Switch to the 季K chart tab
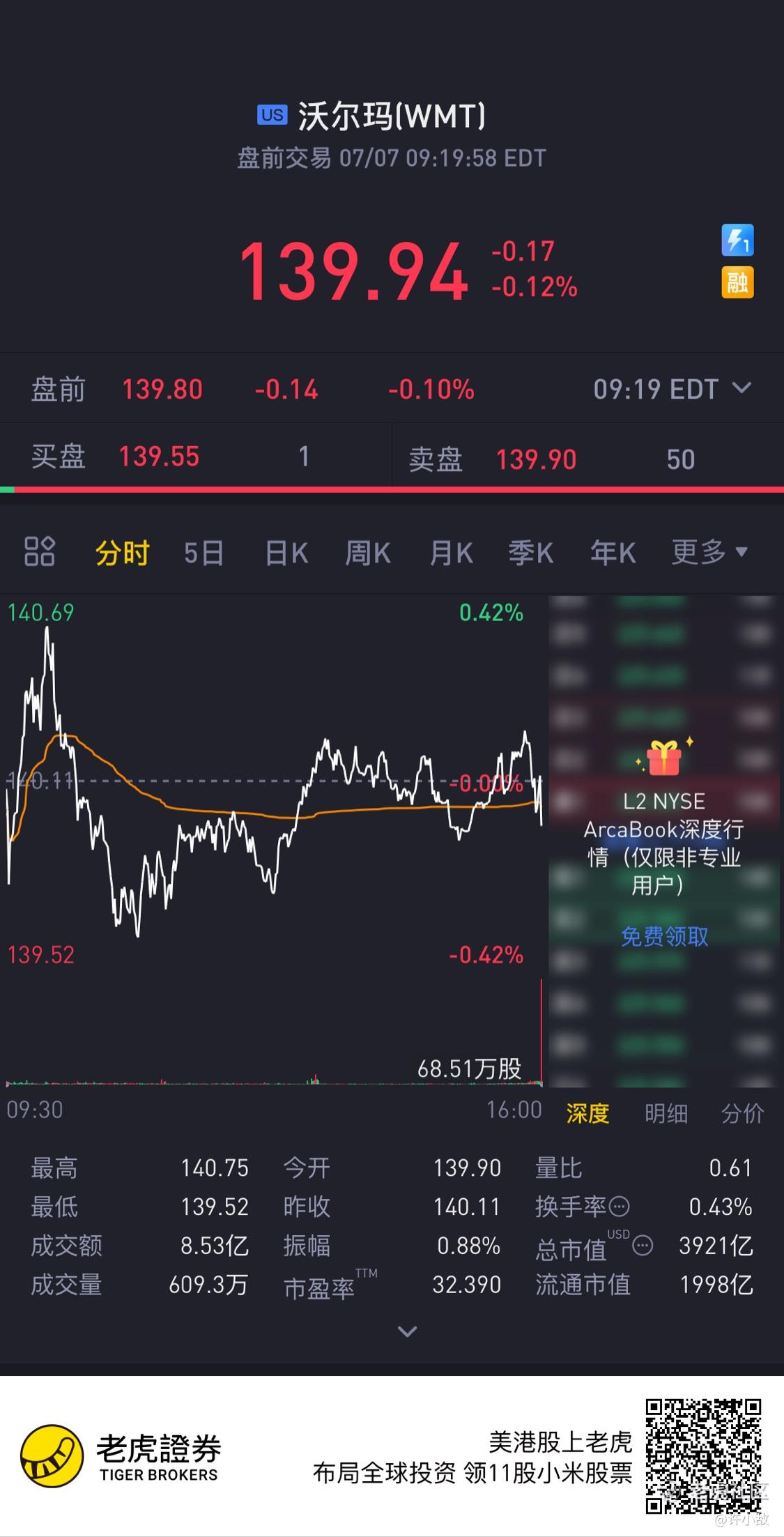This screenshot has height=1537, width=784. coord(531,553)
